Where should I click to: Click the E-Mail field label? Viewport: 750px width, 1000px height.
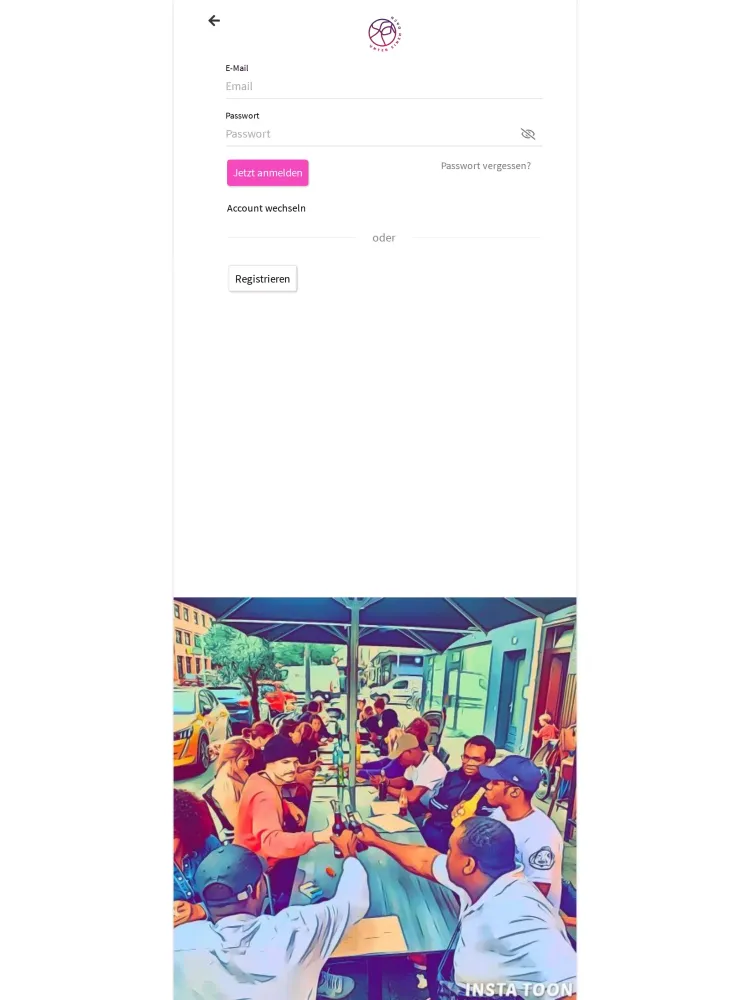[237, 68]
